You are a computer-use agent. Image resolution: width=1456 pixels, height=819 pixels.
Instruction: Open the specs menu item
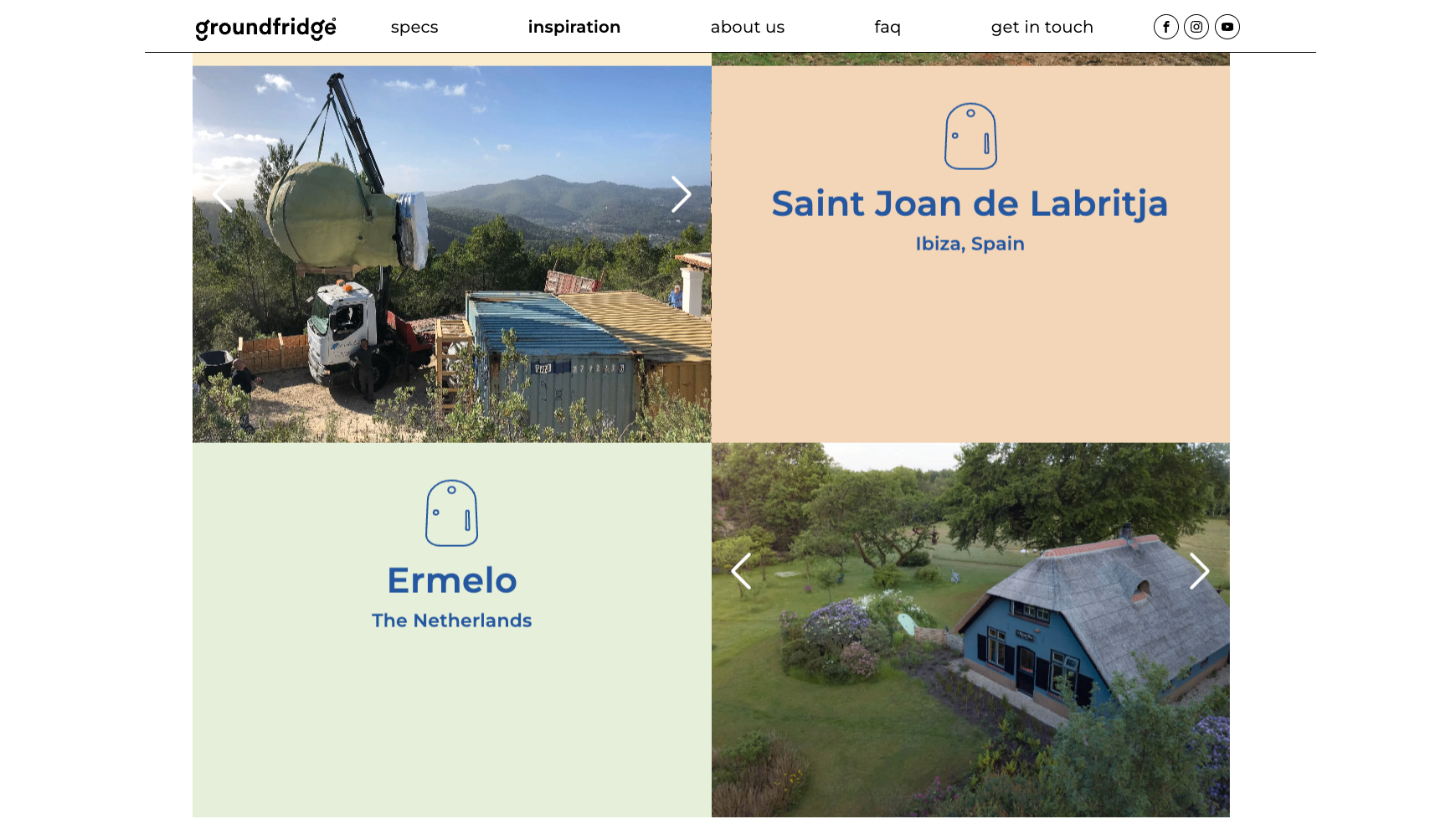point(414,27)
